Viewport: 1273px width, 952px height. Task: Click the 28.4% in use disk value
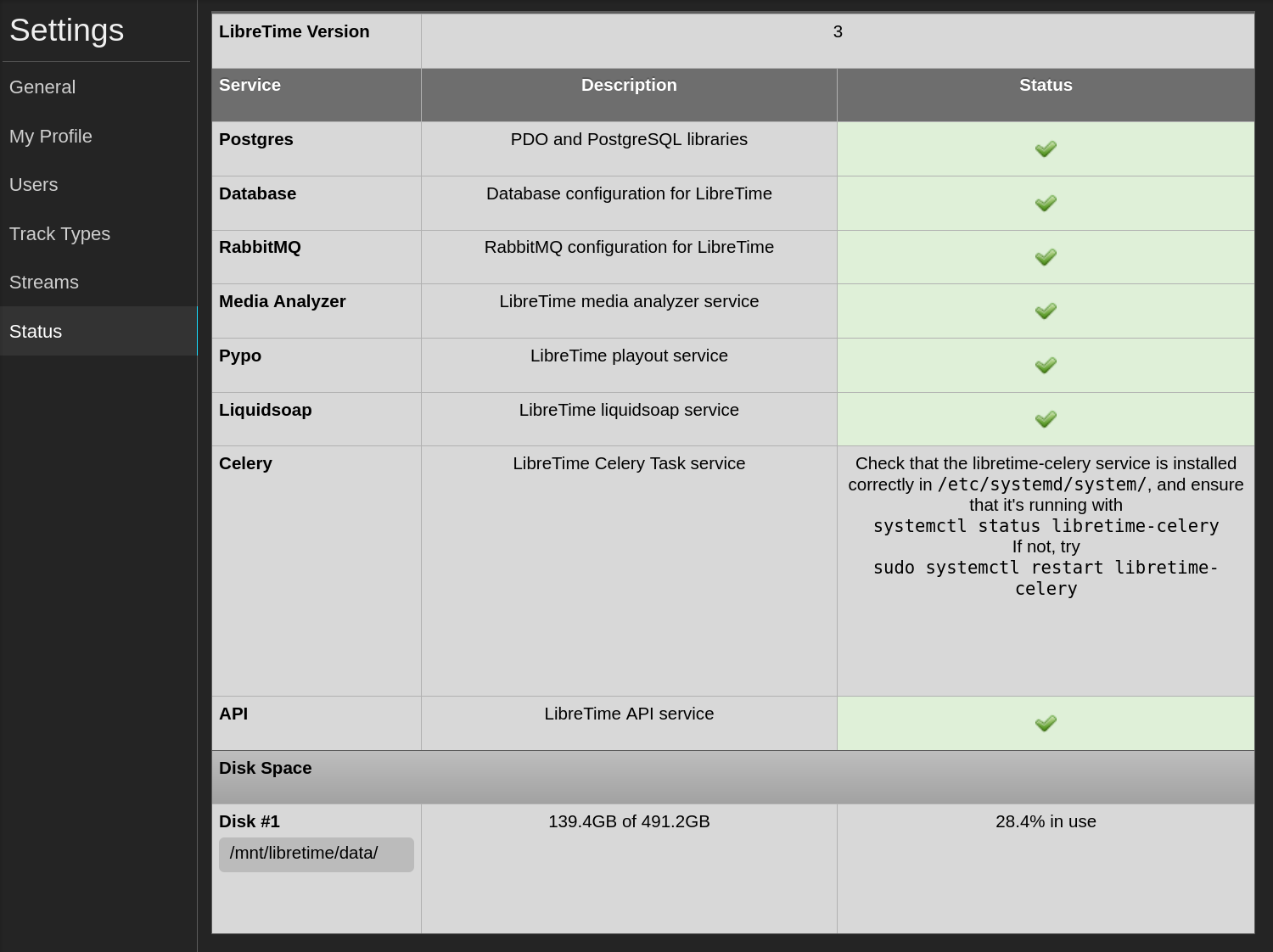[x=1046, y=821]
